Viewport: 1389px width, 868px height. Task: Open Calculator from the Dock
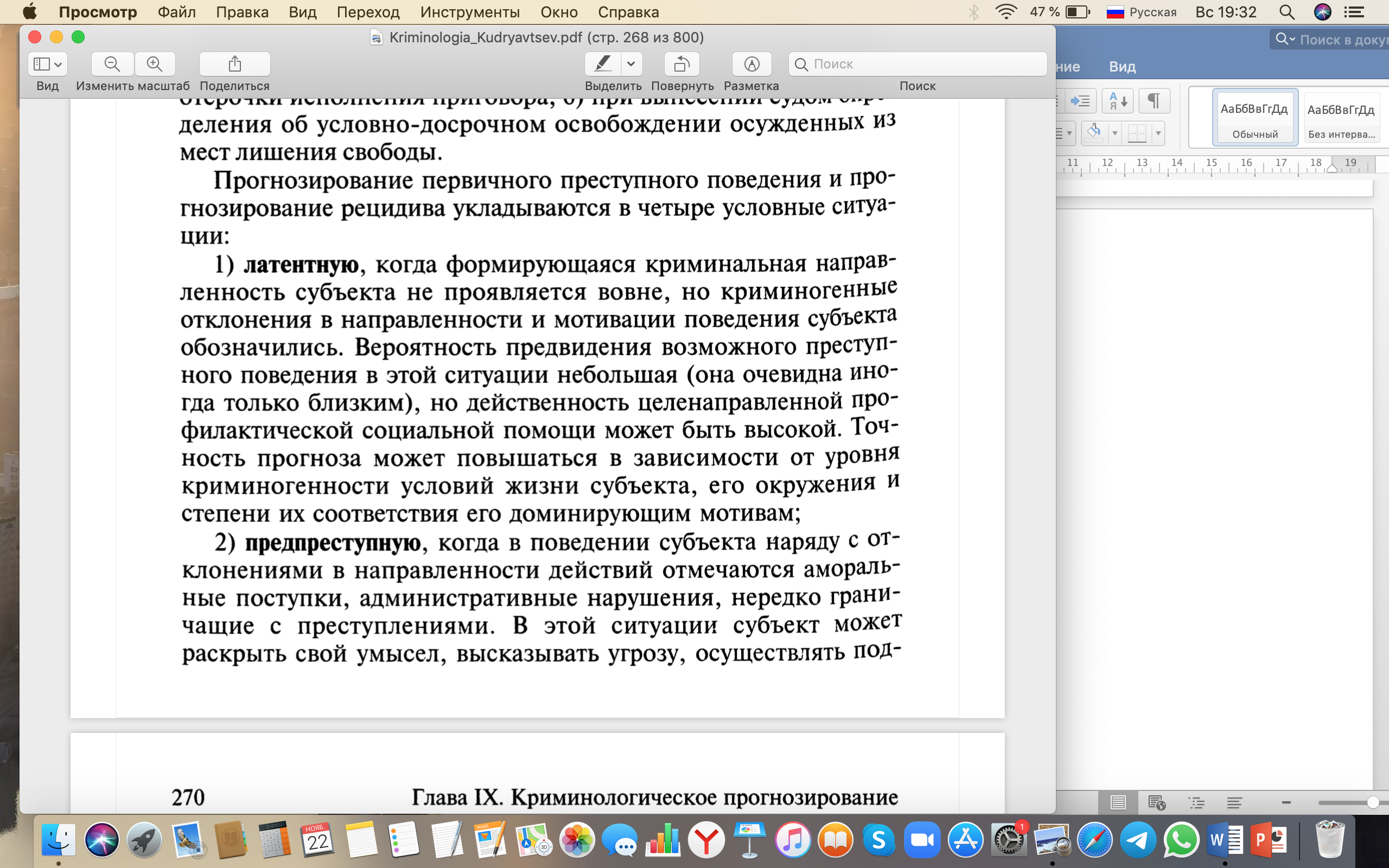coord(275,840)
